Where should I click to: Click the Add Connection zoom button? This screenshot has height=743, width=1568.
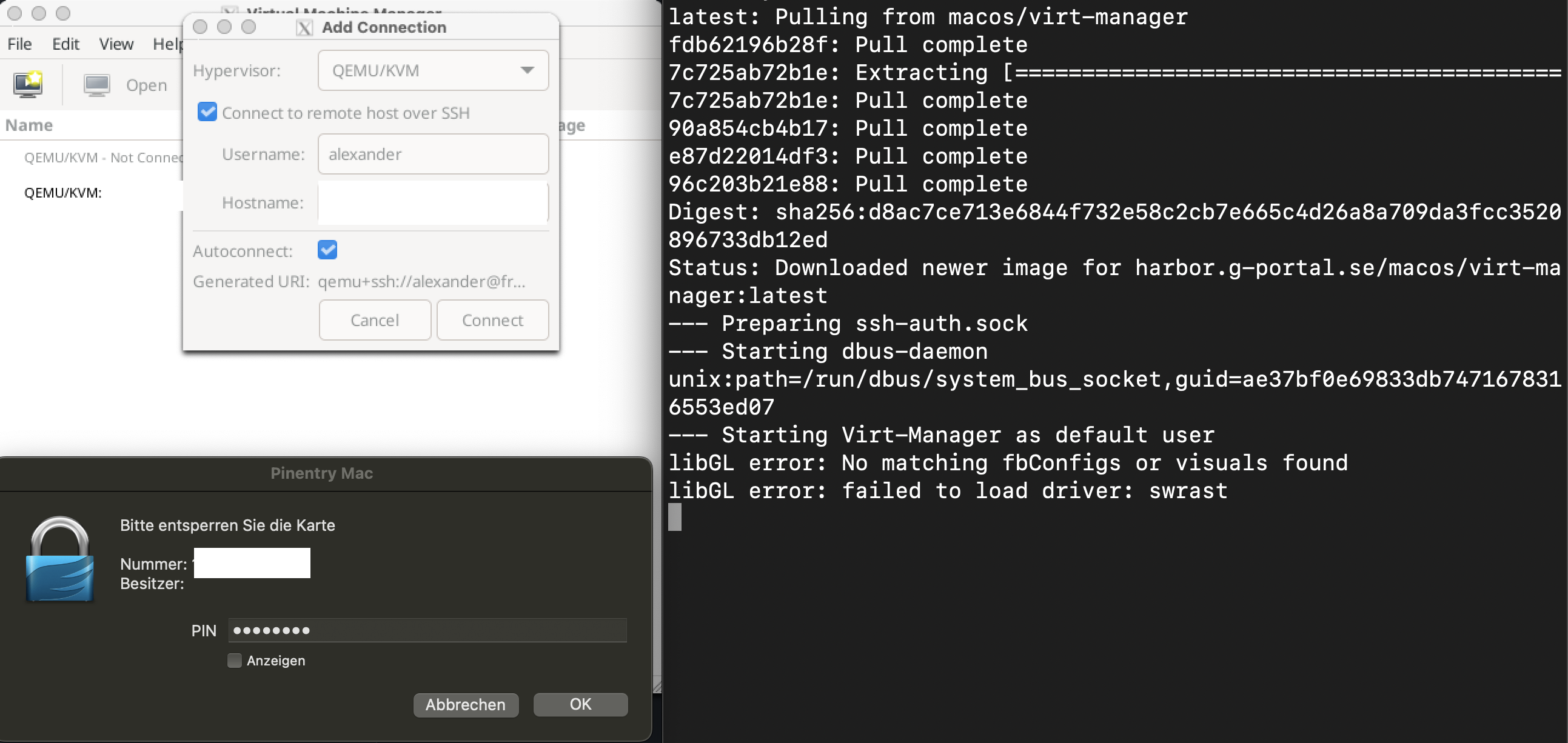249,27
